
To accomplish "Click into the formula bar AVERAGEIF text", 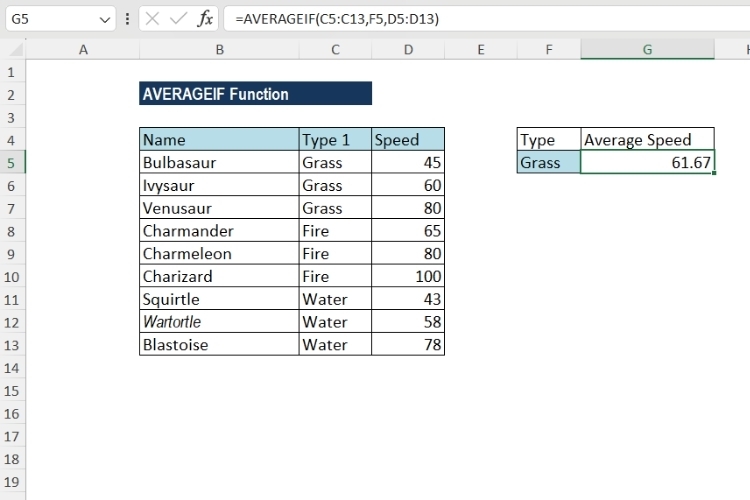I will [x=337, y=19].
